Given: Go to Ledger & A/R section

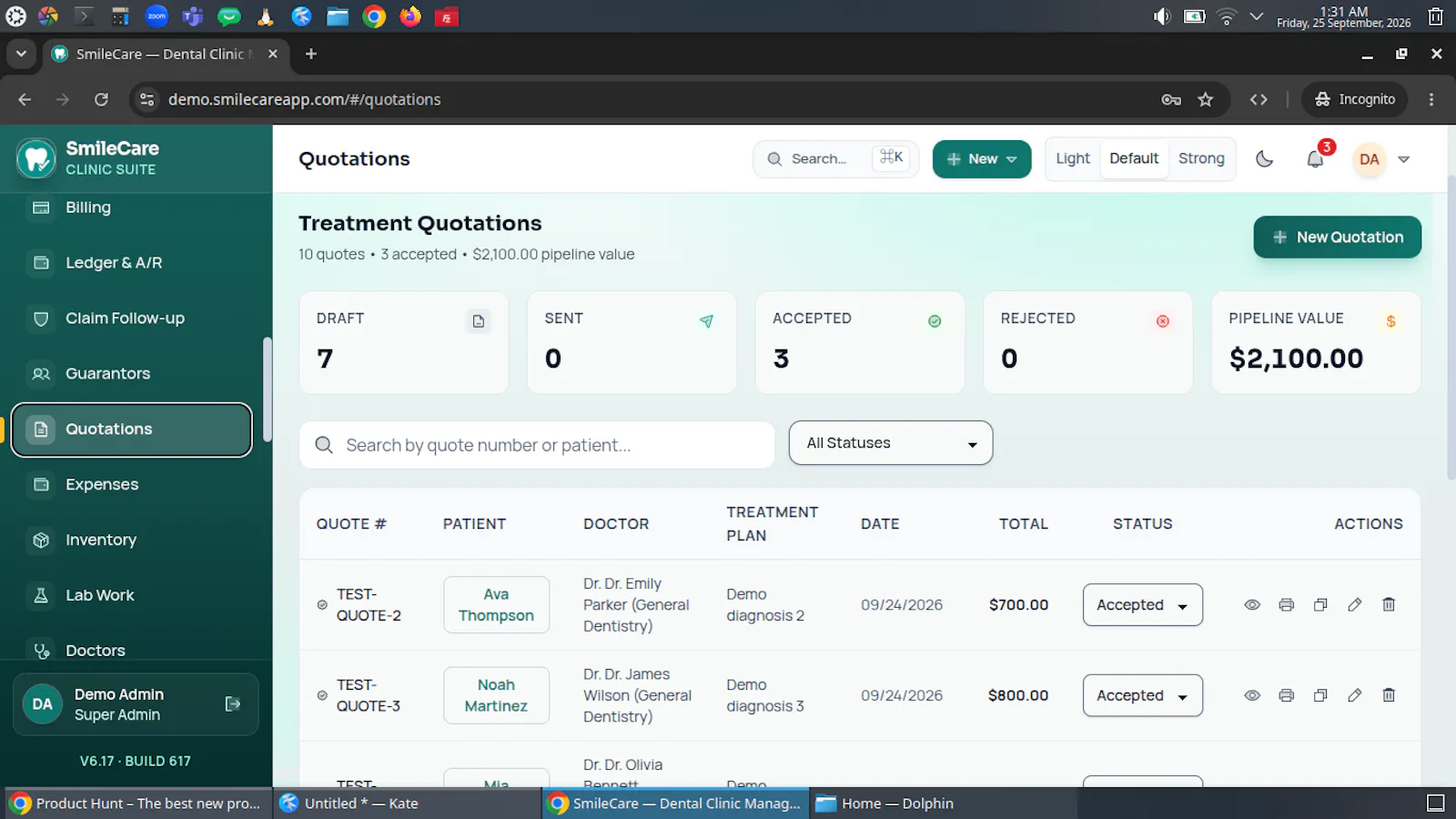Looking at the screenshot, I should pos(131,263).
